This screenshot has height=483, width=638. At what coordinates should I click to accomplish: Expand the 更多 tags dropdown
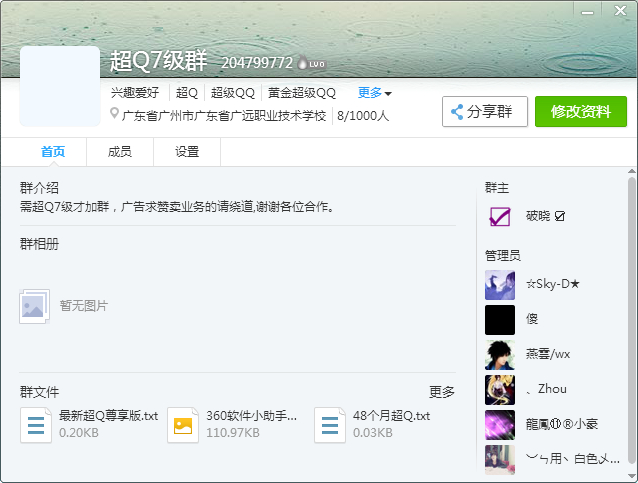click(x=374, y=93)
